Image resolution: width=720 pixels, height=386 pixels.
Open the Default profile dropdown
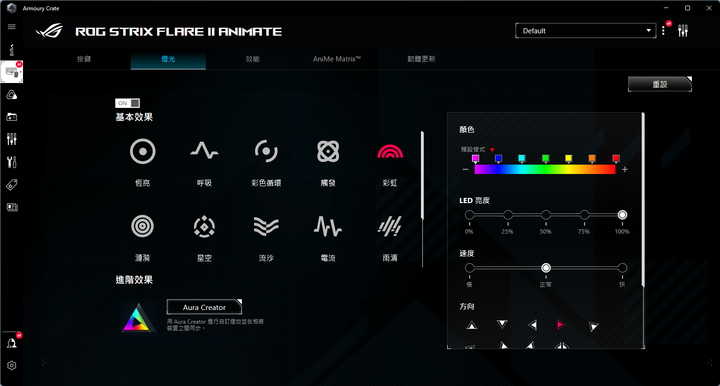(x=585, y=31)
